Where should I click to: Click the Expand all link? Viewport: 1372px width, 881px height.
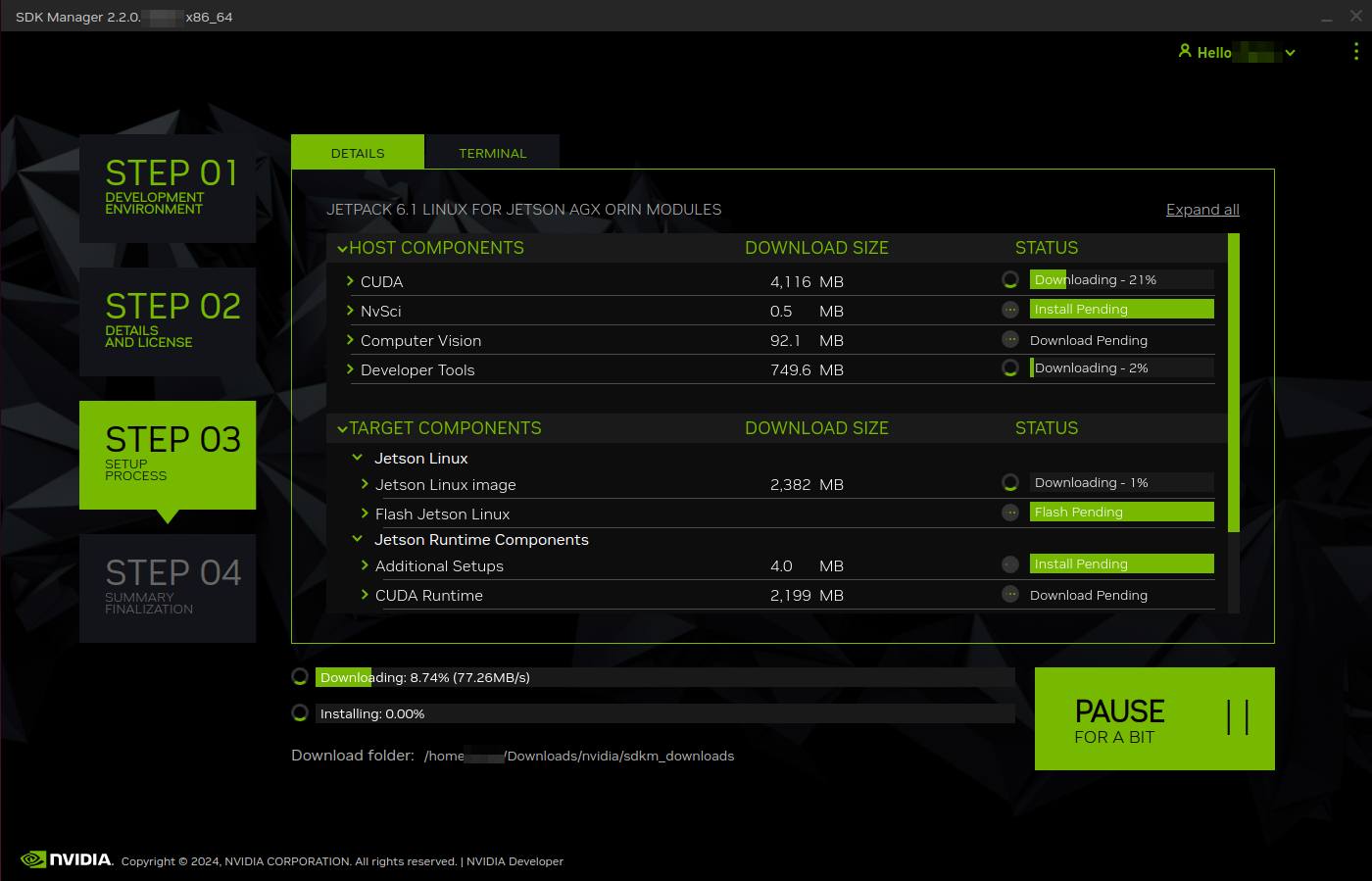coord(1202,210)
